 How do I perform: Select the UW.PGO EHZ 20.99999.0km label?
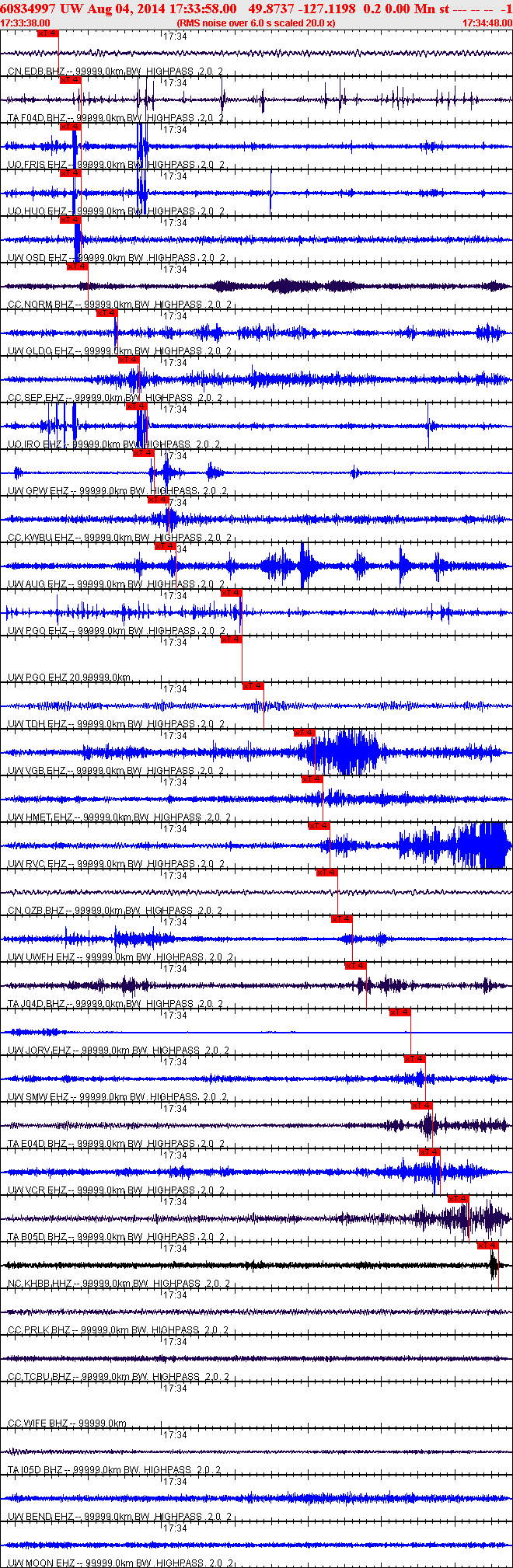69,678
